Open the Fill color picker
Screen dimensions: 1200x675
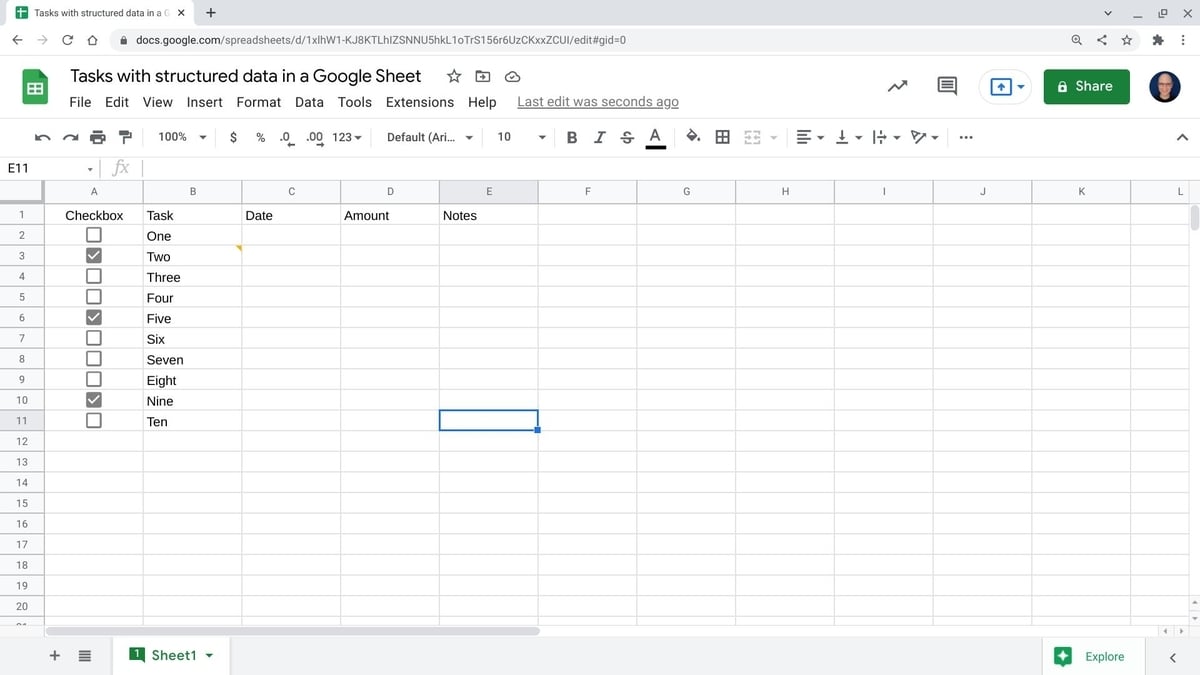click(692, 137)
